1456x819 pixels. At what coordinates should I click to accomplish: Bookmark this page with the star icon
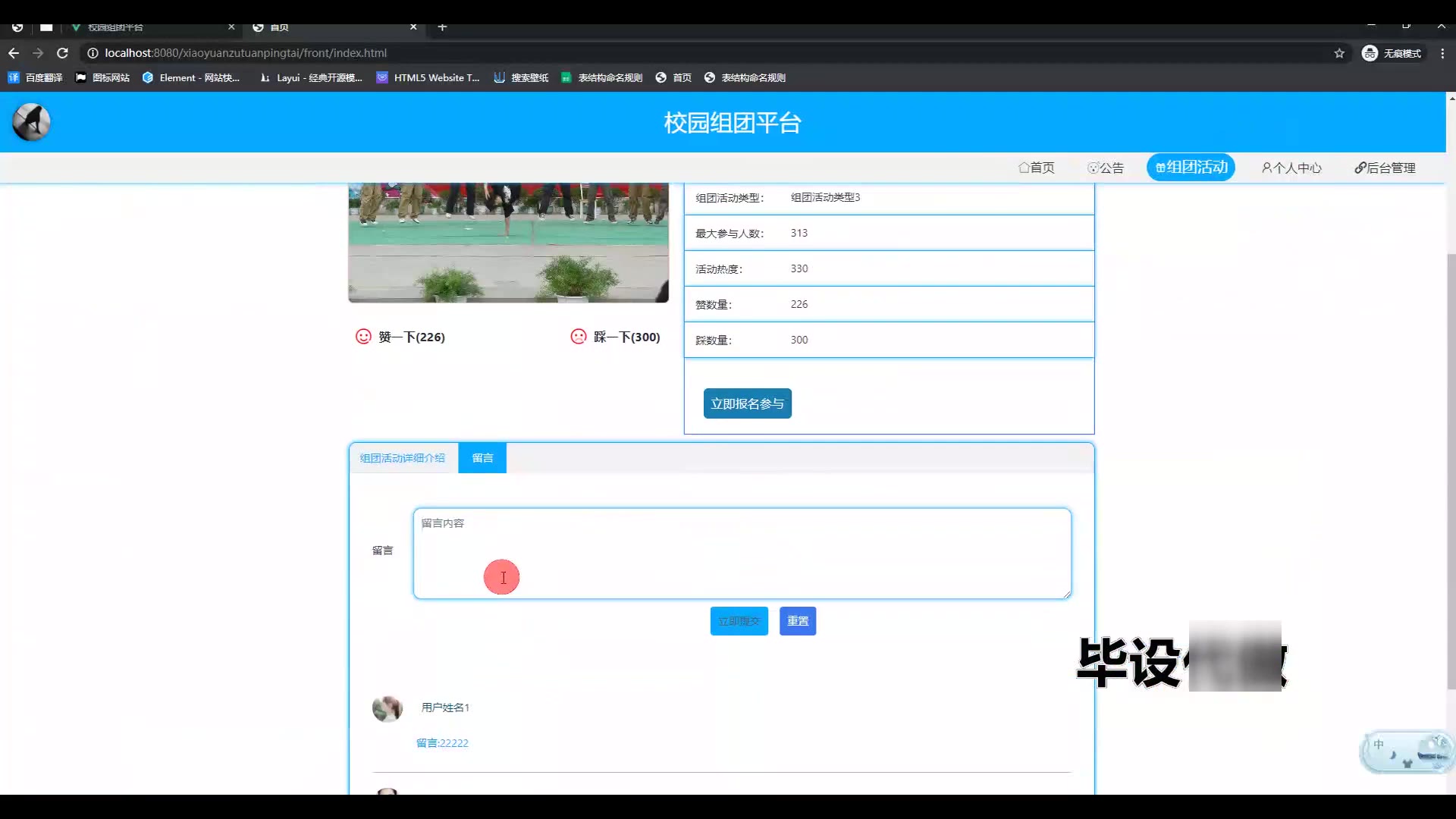1339,53
